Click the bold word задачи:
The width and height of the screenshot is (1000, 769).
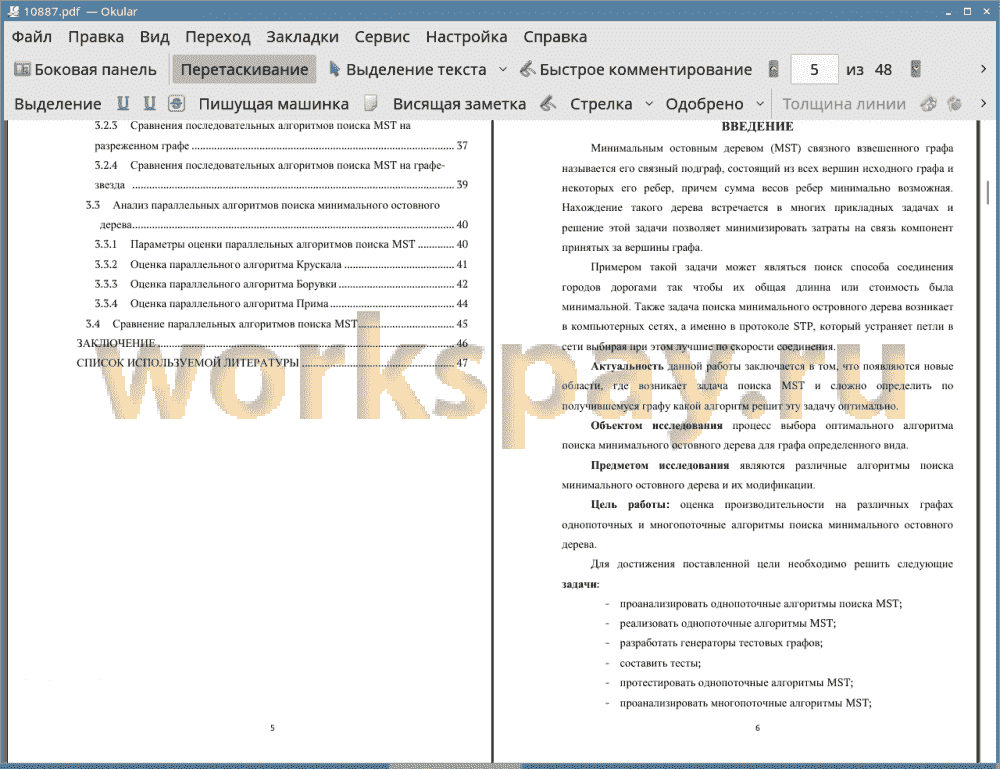coord(580,584)
